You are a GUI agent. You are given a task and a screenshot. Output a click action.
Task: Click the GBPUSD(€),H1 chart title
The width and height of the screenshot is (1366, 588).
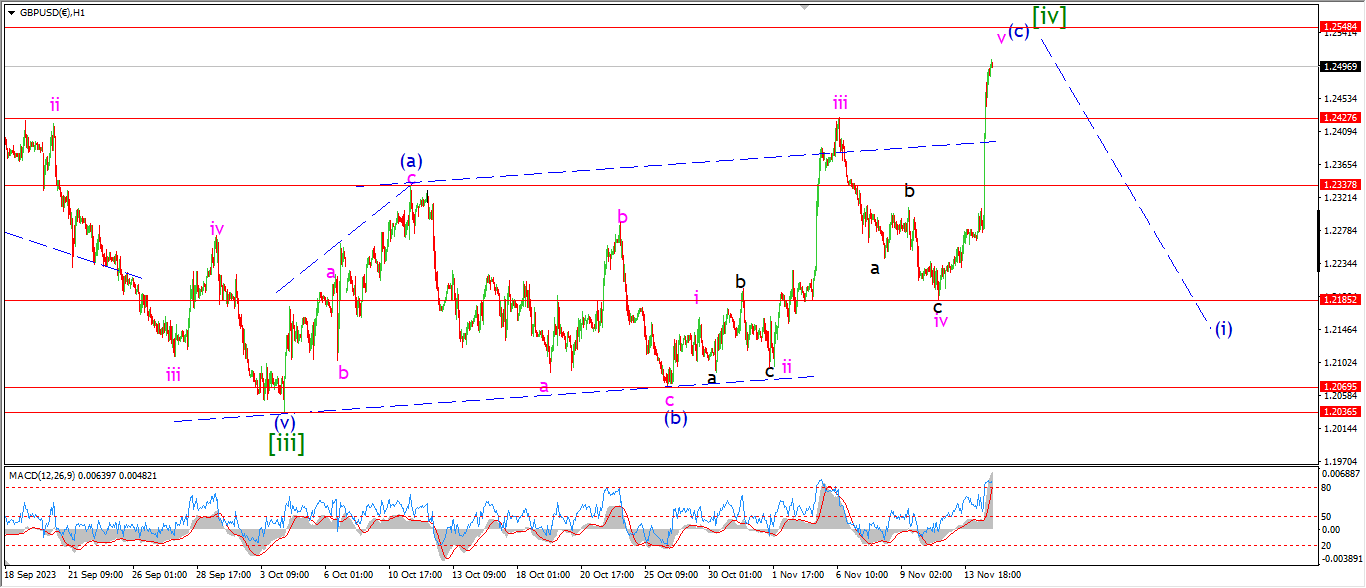click(x=52, y=13)
